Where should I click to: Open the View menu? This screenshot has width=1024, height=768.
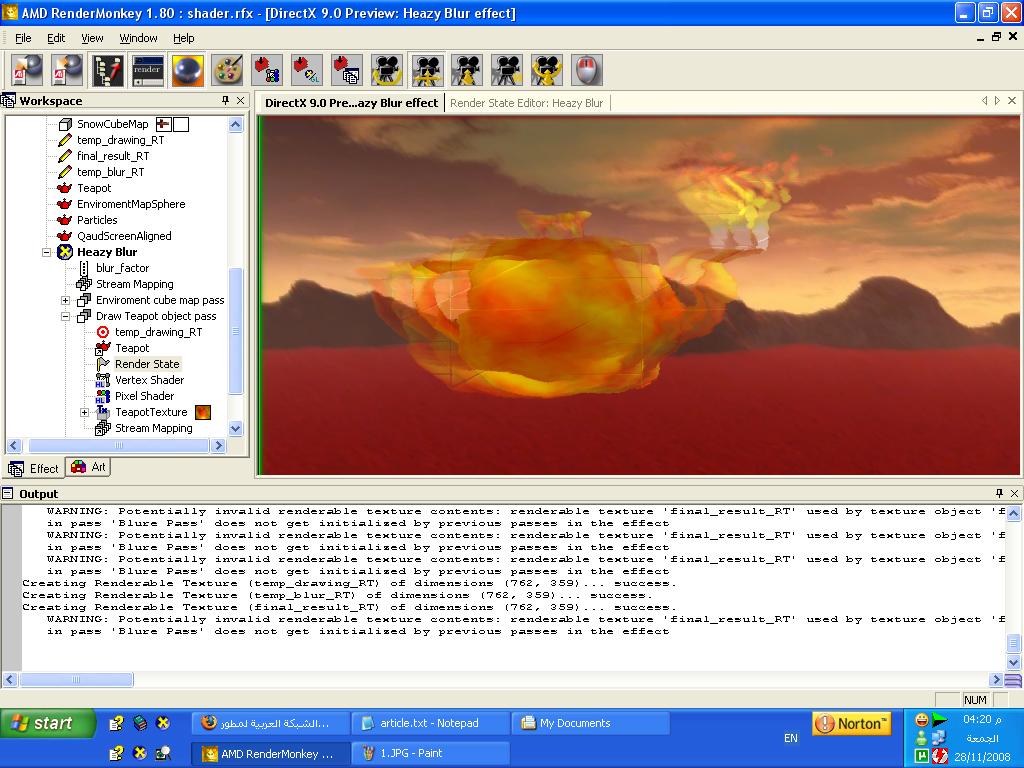click(x=92, y=38)
